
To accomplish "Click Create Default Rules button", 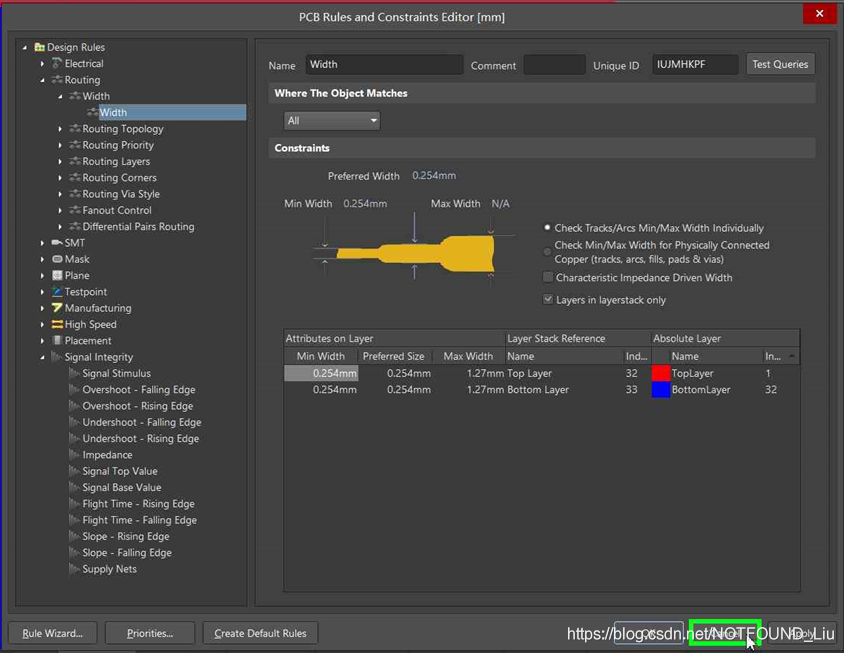I will (x=260, y=633).
